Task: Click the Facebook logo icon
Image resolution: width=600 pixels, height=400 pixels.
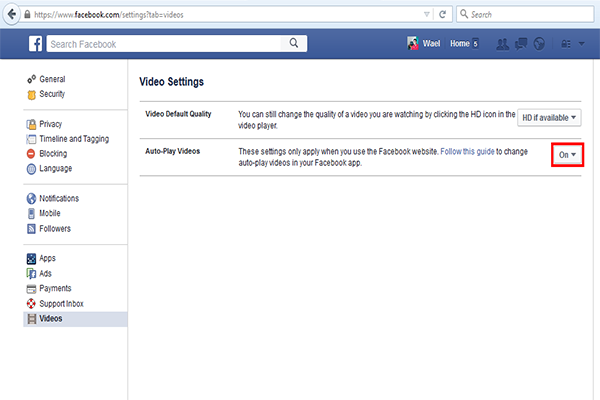Action: (36, 44)
